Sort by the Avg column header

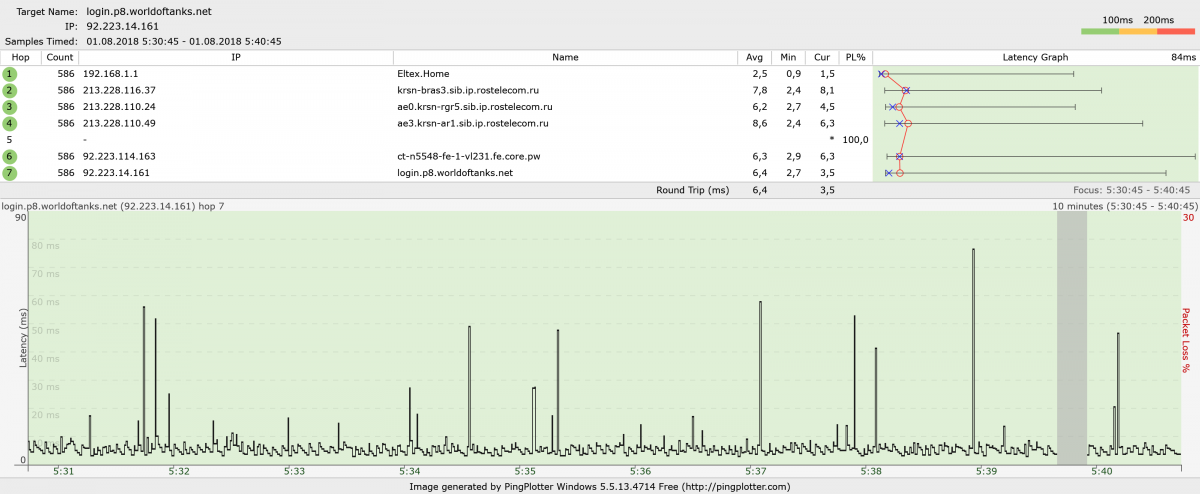pyautogui.click(x=755, y=58)
